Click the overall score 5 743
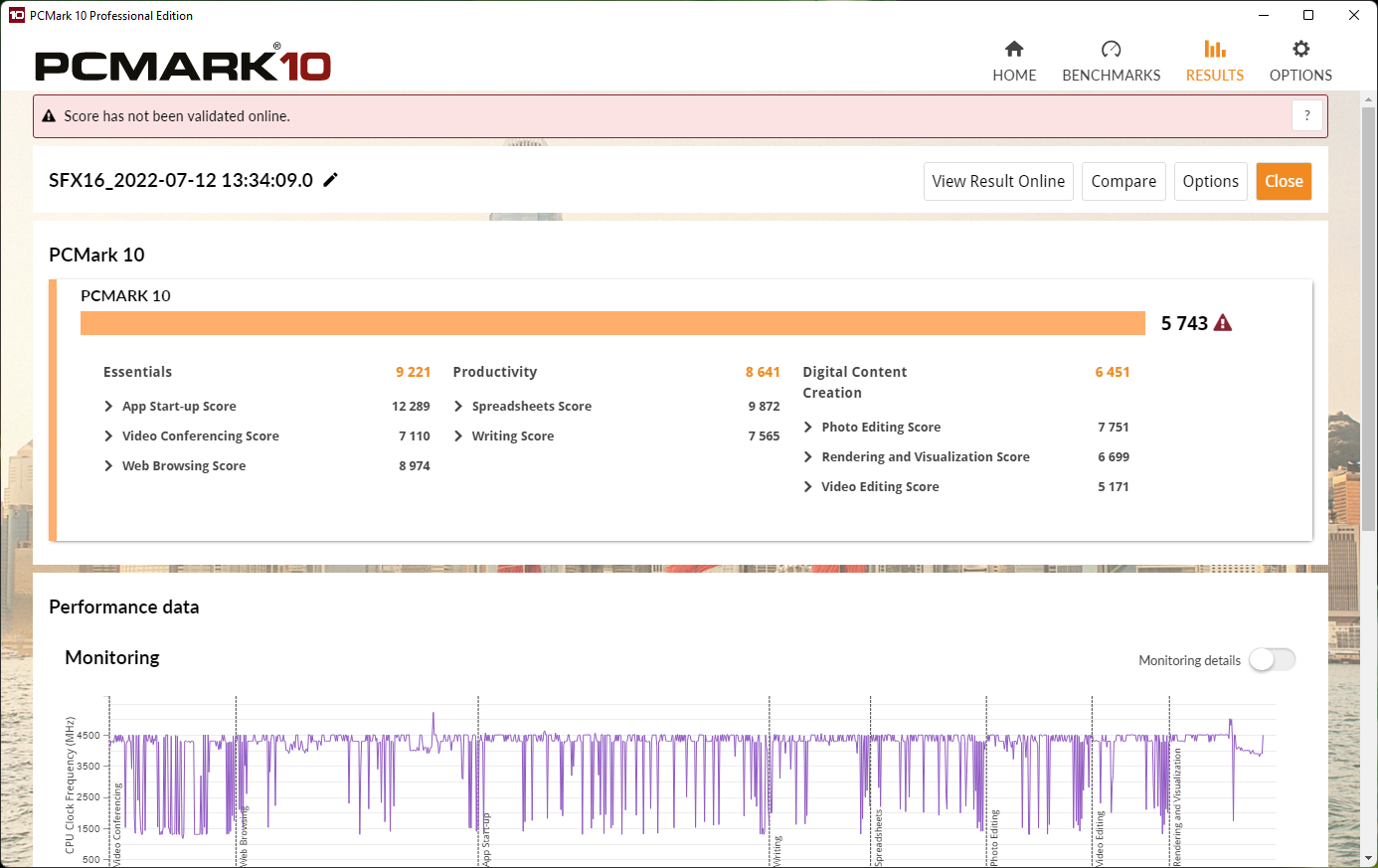 (1184, 323)
